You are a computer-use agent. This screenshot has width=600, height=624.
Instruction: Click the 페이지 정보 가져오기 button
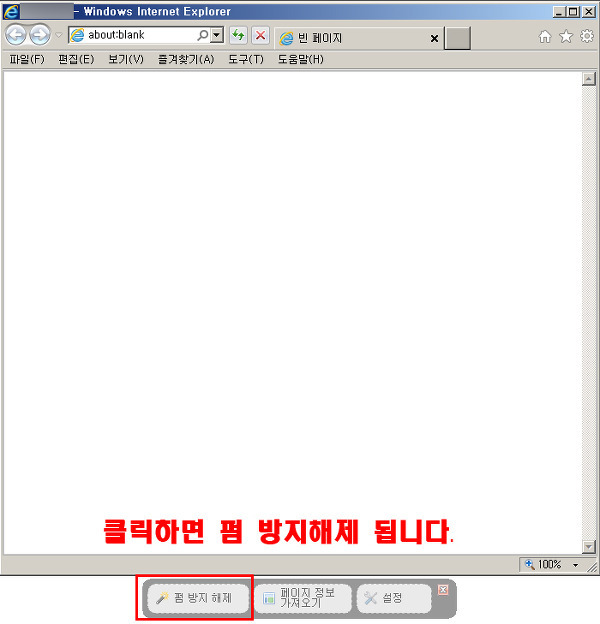[x=303, y=598]
